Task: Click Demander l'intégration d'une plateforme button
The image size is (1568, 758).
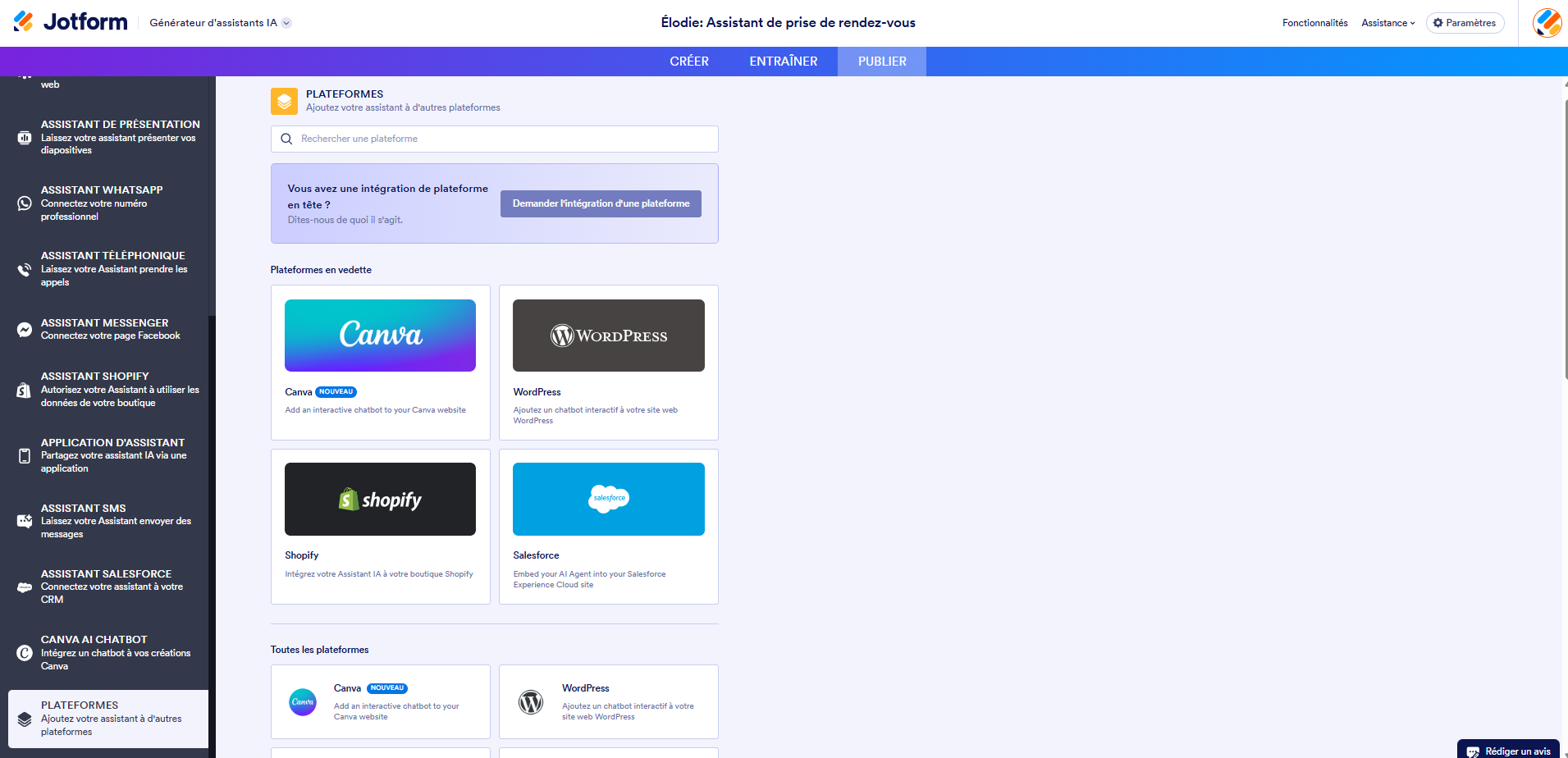Action: tap(601, 203)
